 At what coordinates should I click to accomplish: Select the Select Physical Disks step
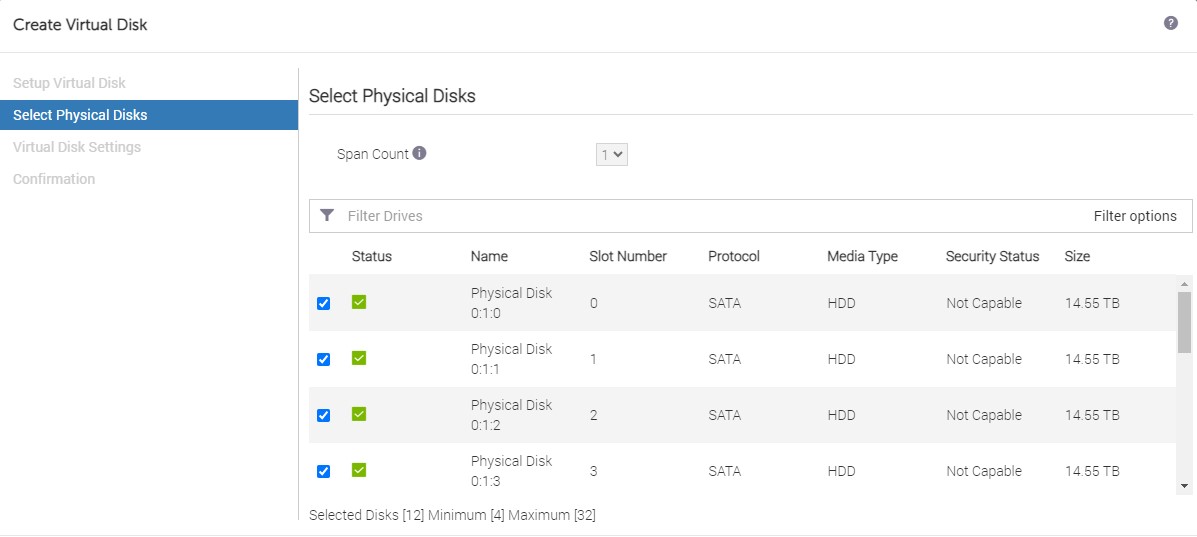point(80,115)
